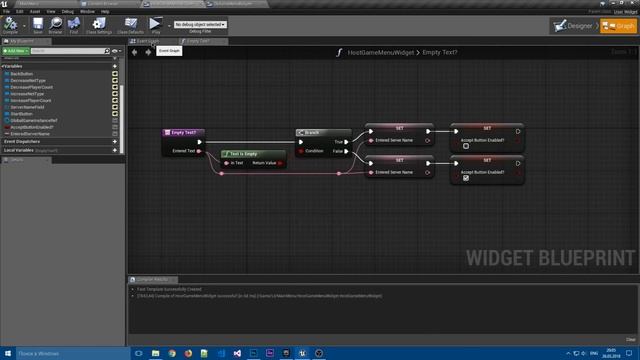Viewport: 640px width, 360px height.
Task: Open Class Settings
Action: tap(99, 25)
